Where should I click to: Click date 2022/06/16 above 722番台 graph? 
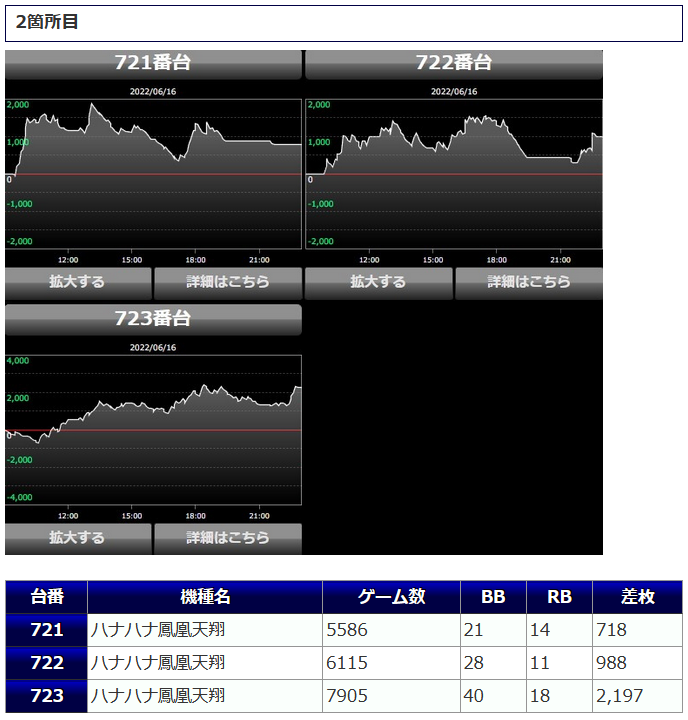point(454,91)
